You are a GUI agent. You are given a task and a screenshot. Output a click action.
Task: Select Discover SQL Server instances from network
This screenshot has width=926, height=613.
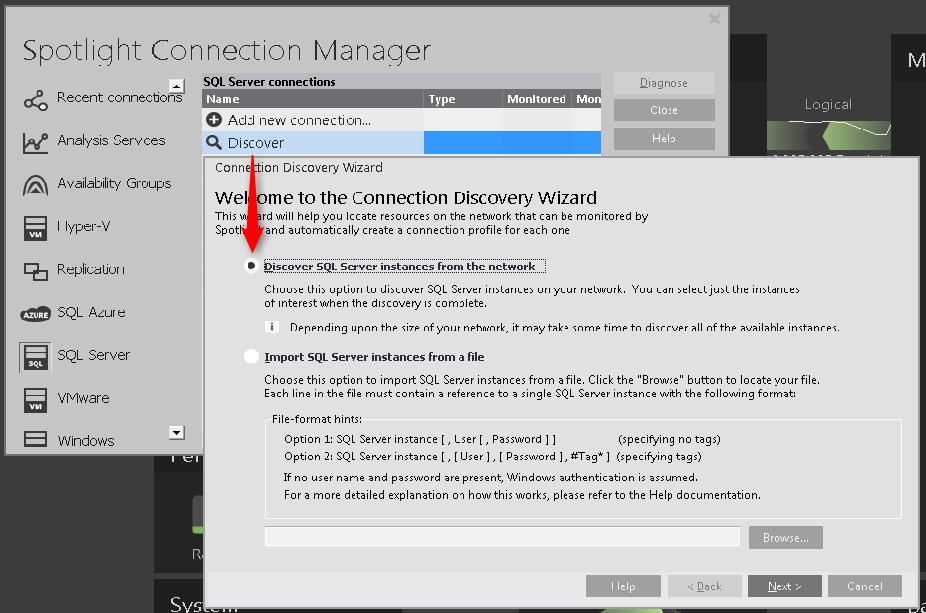pyautogui.click(x=251, y=266)
